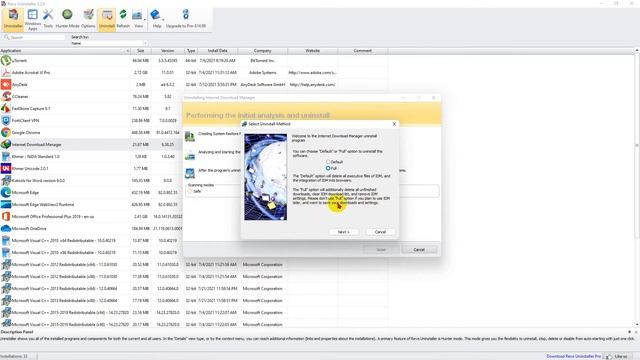The height and width of the screenshot is (360, 640).
Task: Select the Default uninstall radio option
Action: [x=328, y=162]
